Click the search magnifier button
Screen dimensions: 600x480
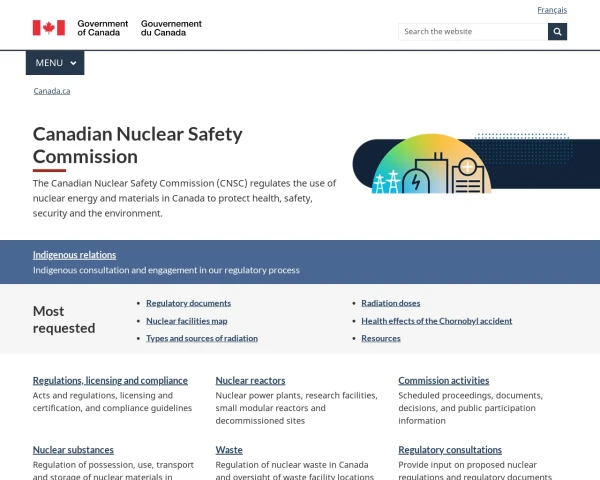(557, 31)
